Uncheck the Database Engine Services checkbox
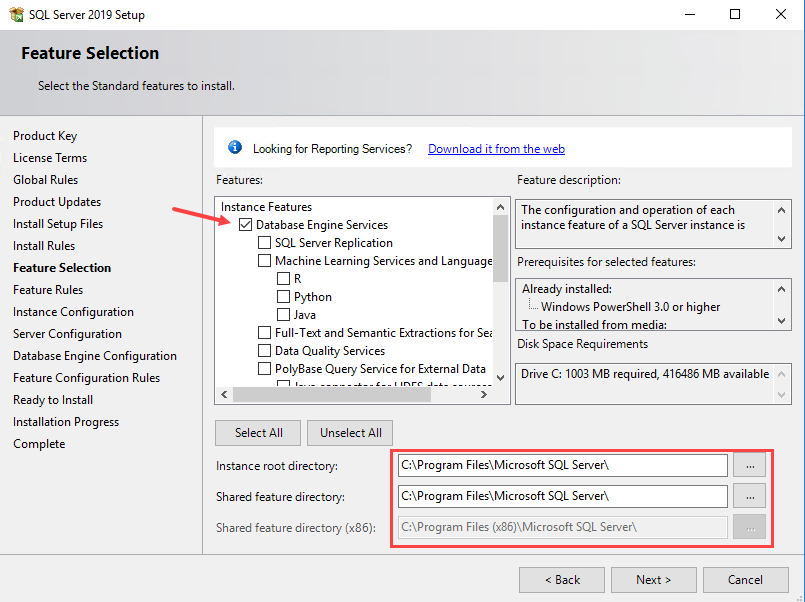The height and width of the screenshot is (602, 805). click(245, 225)
